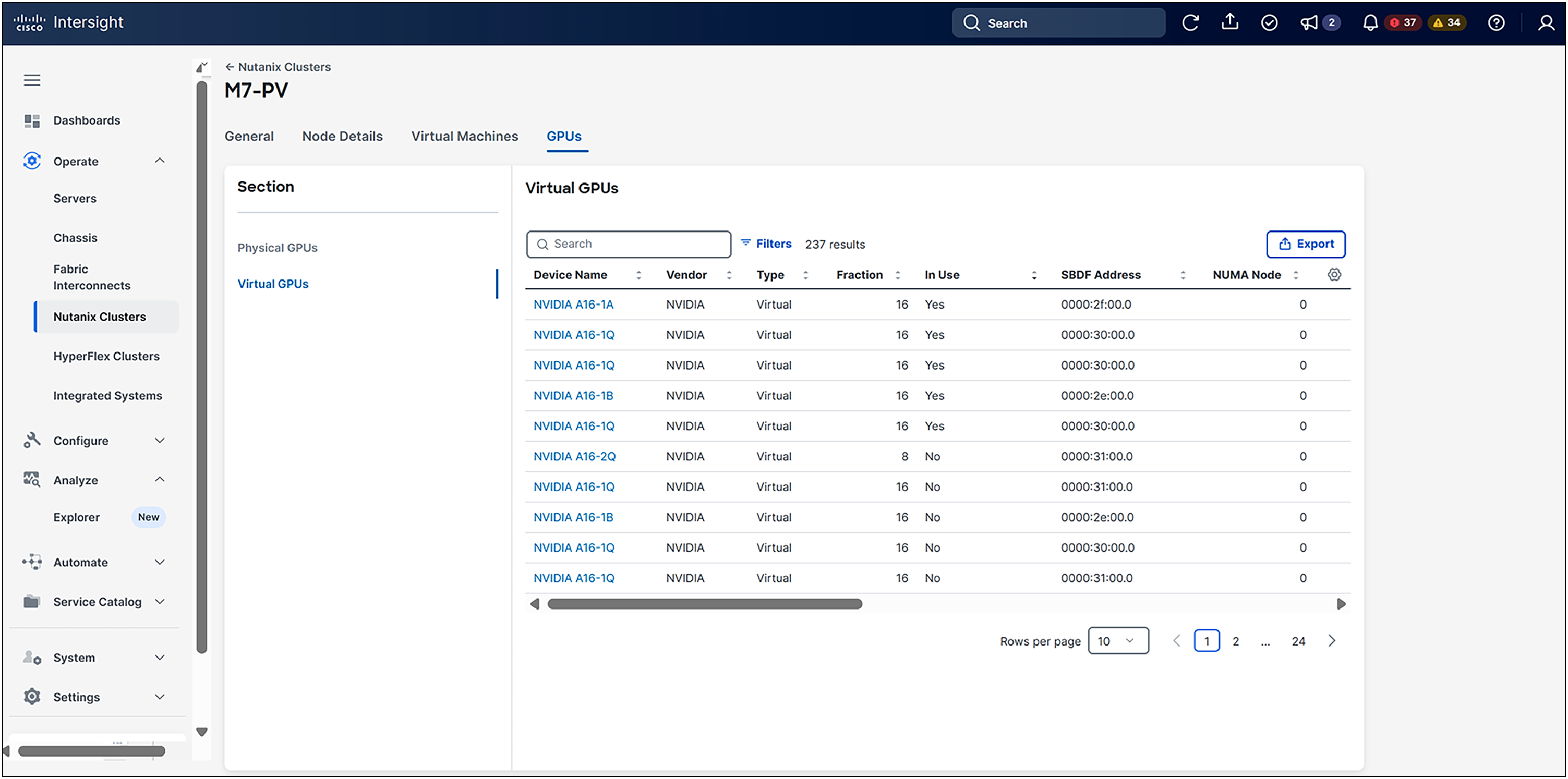Switch to the Virtual Machines tab
The height and width of the screenshot is (779, 1568).
(x=464, y=136)
